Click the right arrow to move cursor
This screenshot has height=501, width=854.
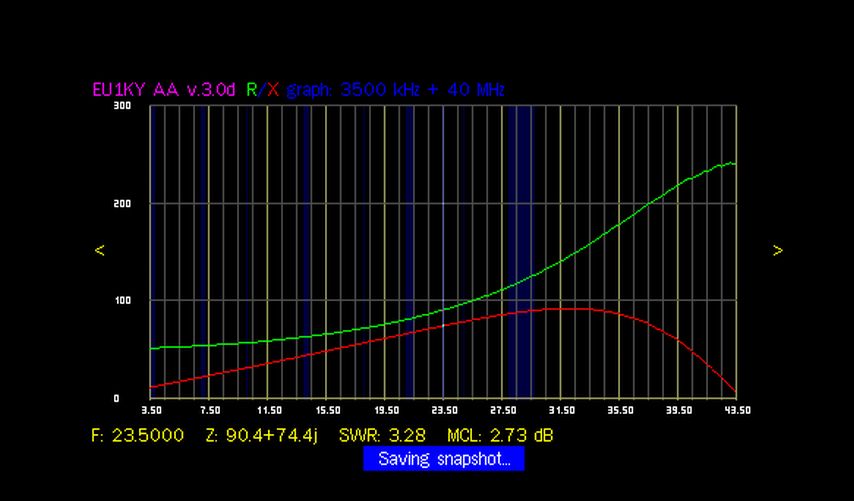click(778, 250)
